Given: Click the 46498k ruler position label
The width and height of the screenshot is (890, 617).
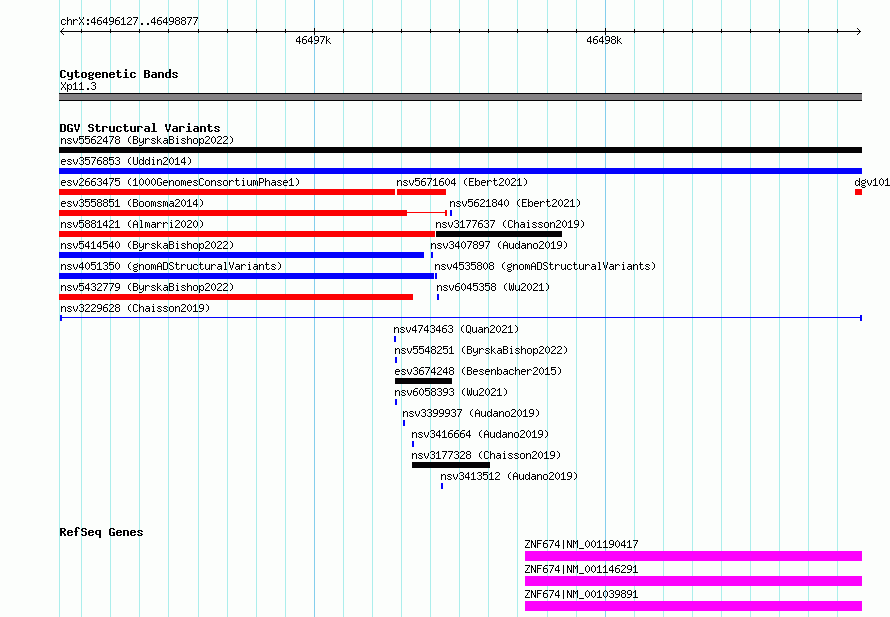Looking at the screenshot, I should (x=604, y=40).
